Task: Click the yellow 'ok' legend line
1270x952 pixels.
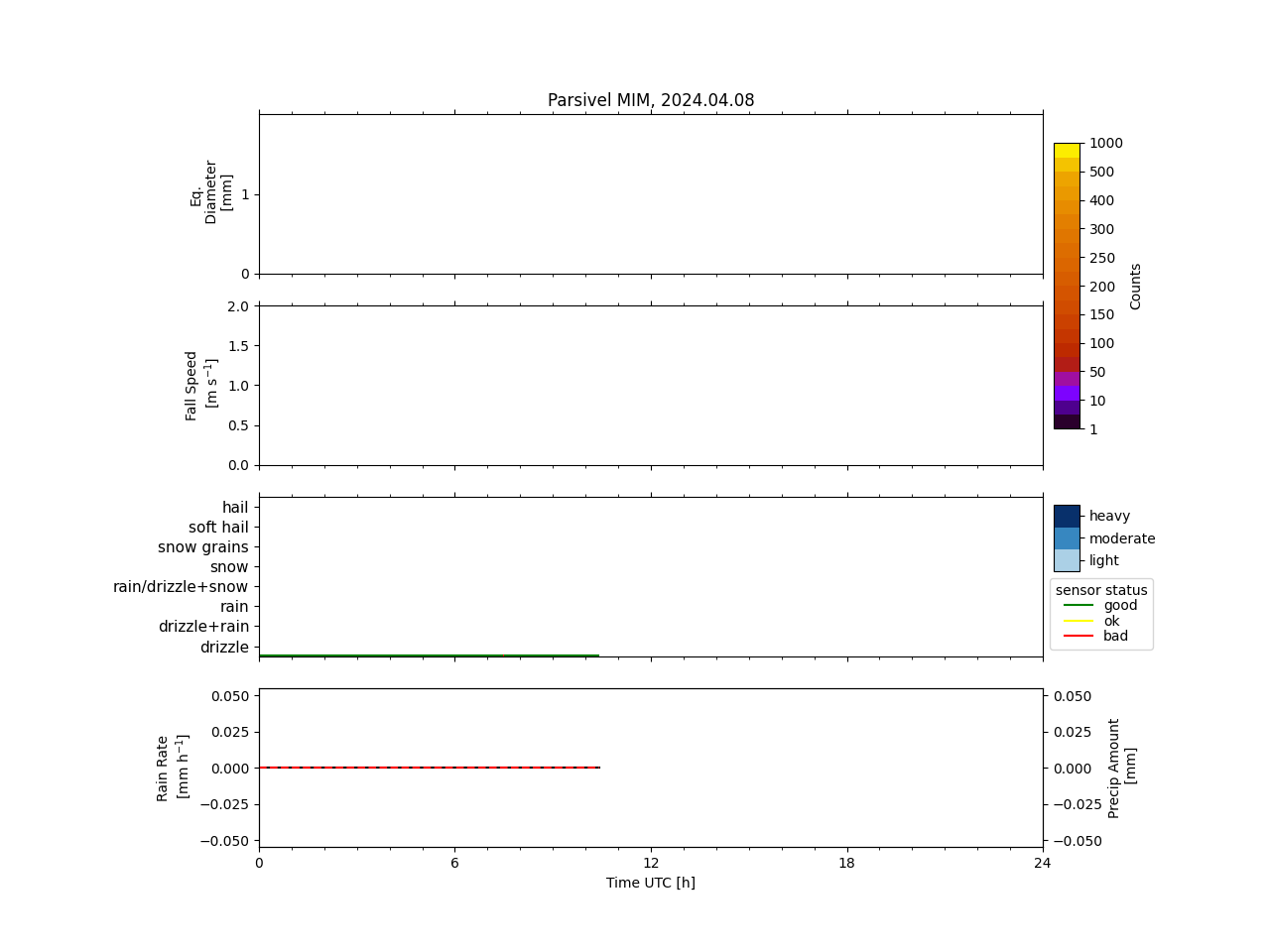Action: [x=1079, y=621]
